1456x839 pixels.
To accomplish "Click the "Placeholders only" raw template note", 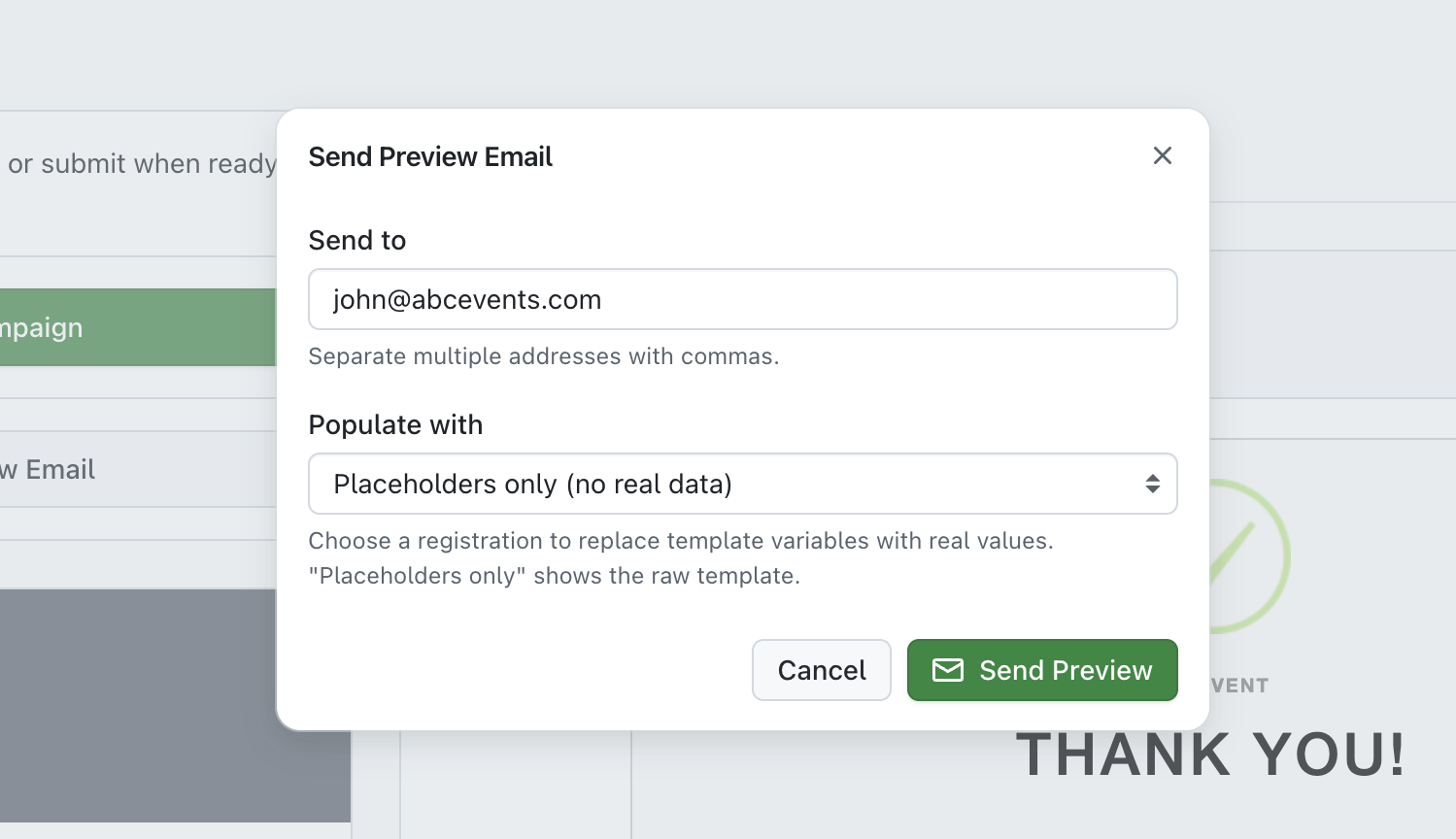I will [x=555, y=576].
